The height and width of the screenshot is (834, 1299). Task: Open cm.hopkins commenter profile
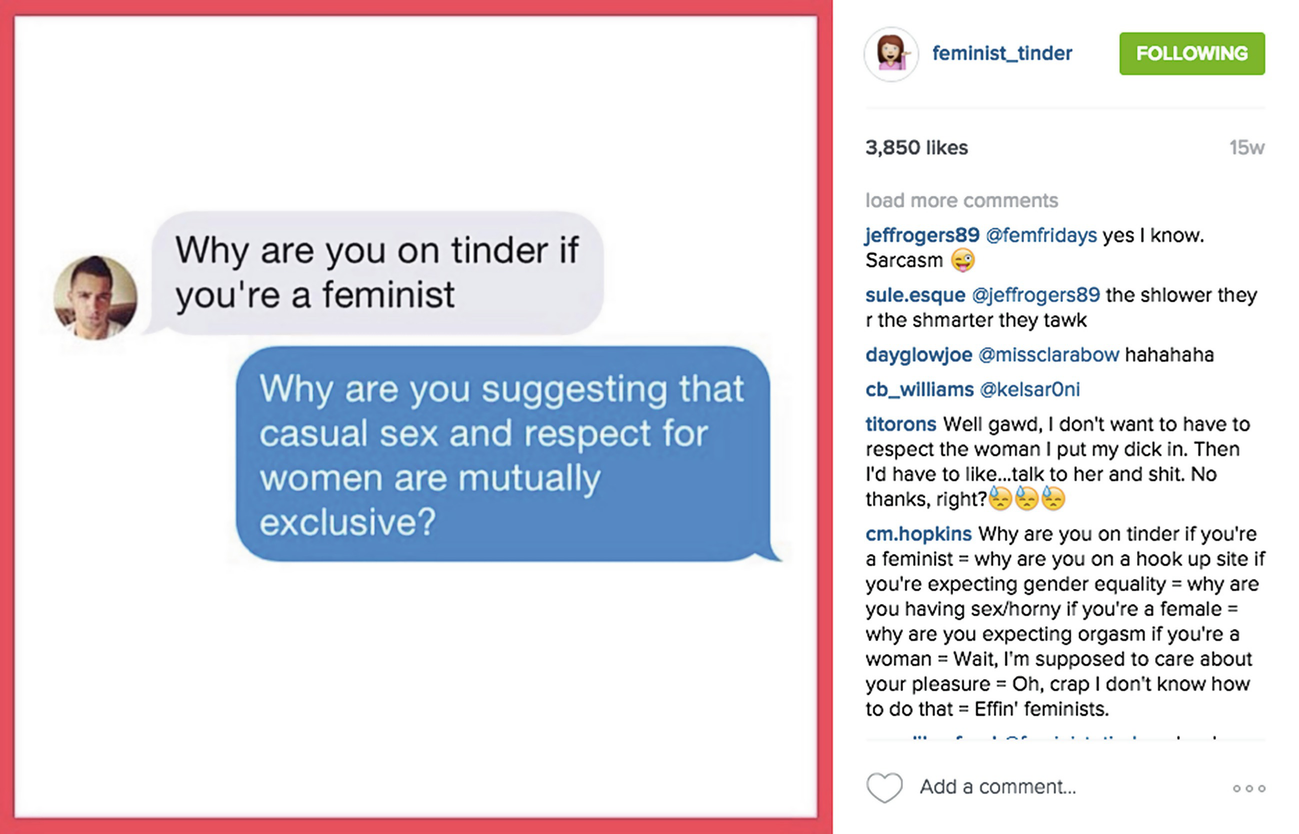[919, 534]
